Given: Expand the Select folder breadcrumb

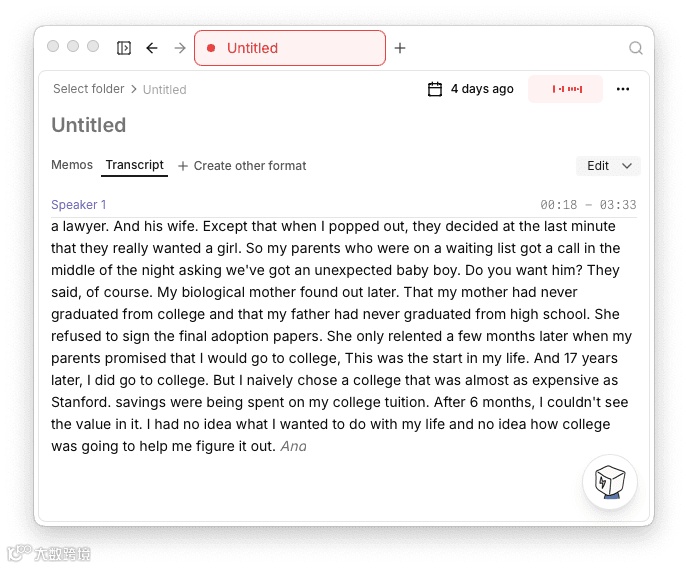Looking at the screenshot, I should (88, 89).
